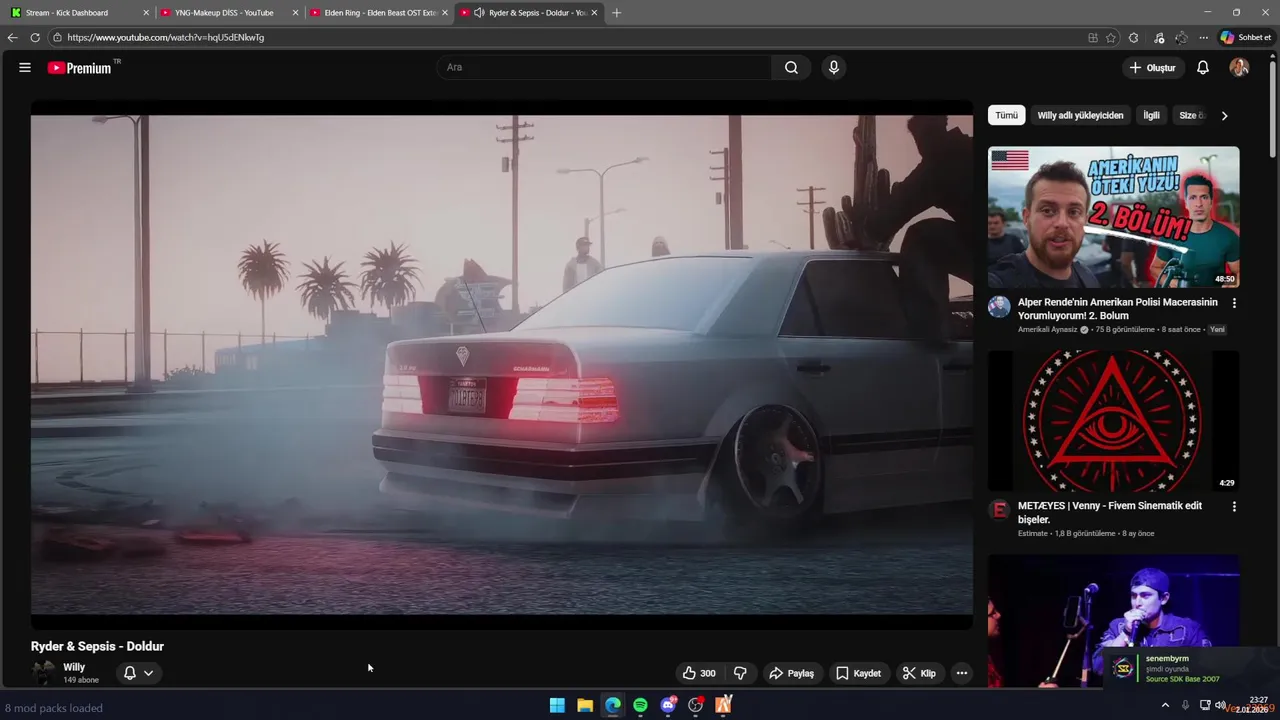Dislike the video with thumbs down

[740, 673]
